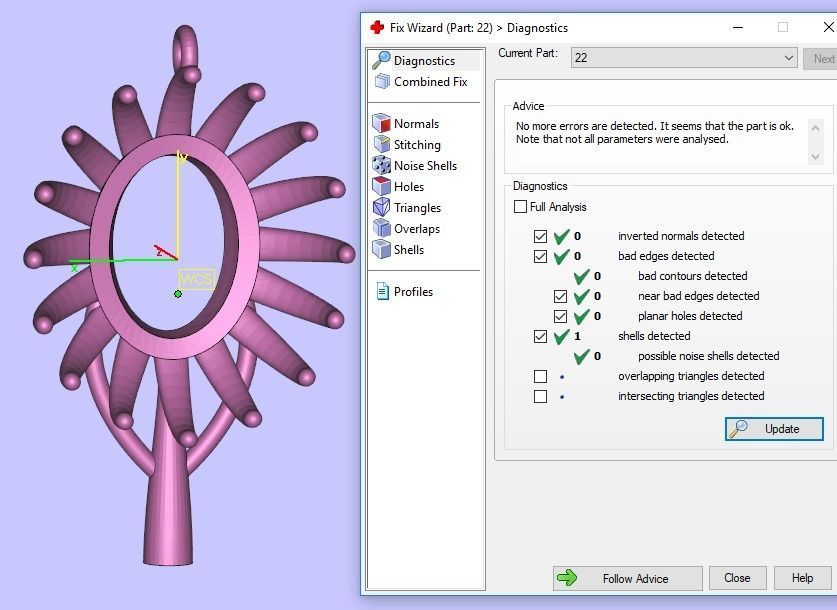Open the Overlaps fix page
This screenshot has height=610, width=837.
417,228
